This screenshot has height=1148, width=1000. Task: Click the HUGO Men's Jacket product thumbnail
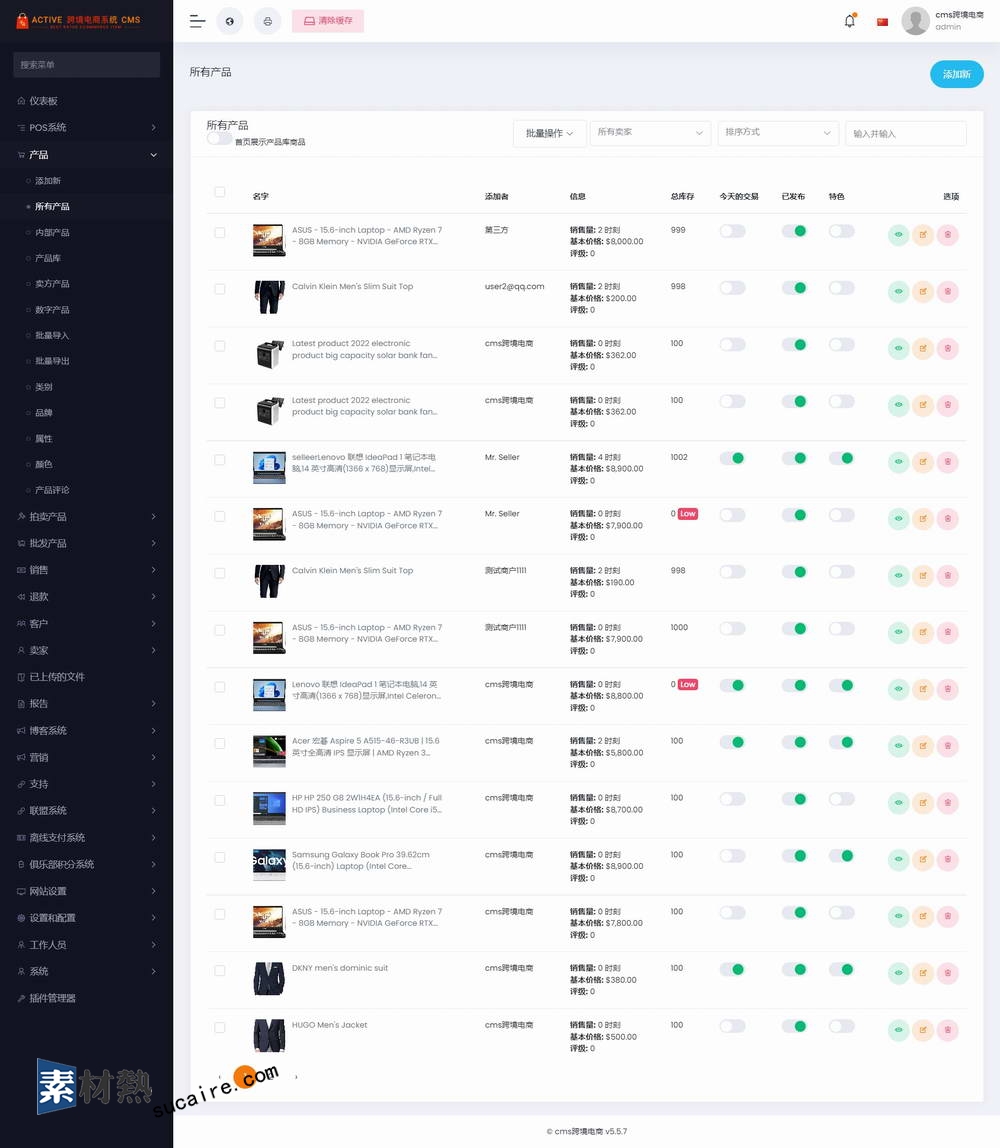coord(269,1035)
